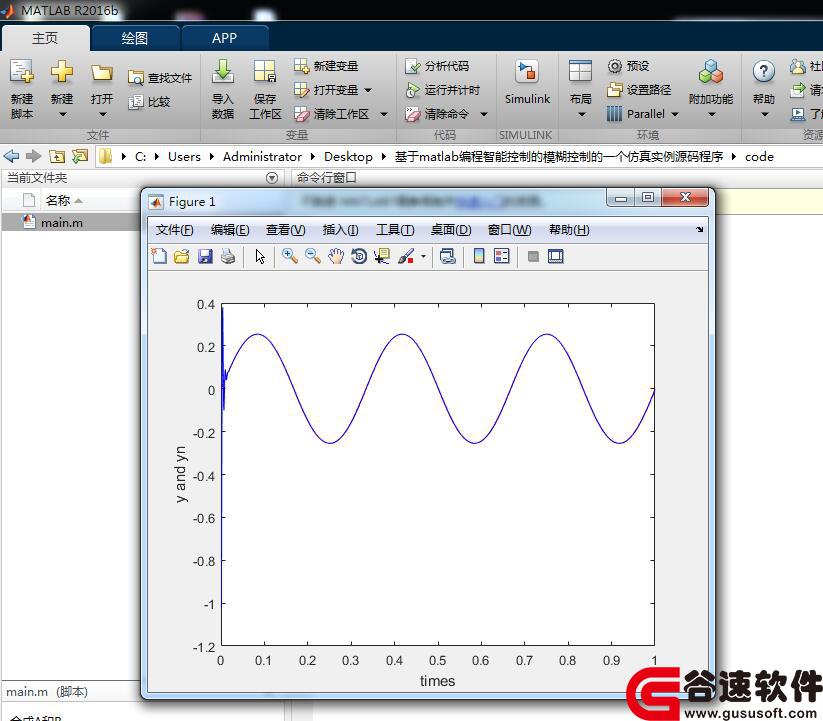Expand the Parallel dropdown

675,114
